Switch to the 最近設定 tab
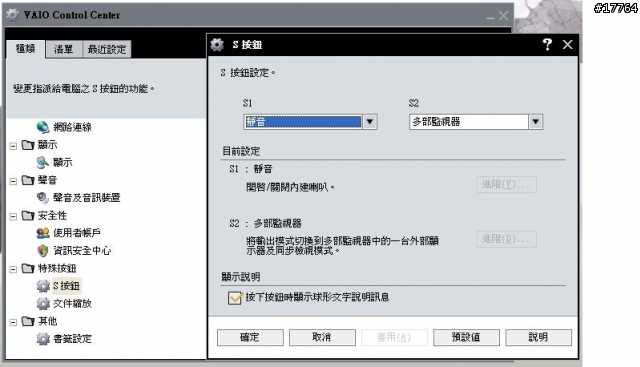Image resolution: width=640 pixels, height=367 pixels. click(107, 49)
